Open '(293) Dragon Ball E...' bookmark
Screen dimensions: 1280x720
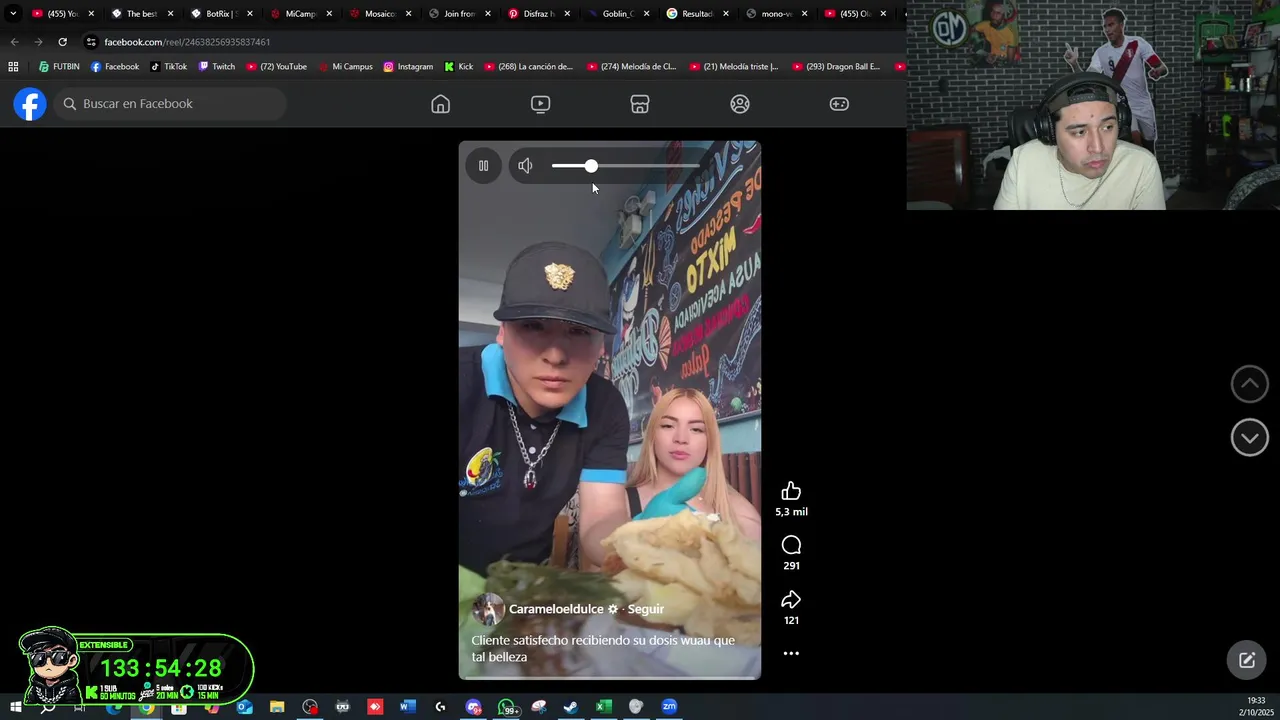coord(836,67)
